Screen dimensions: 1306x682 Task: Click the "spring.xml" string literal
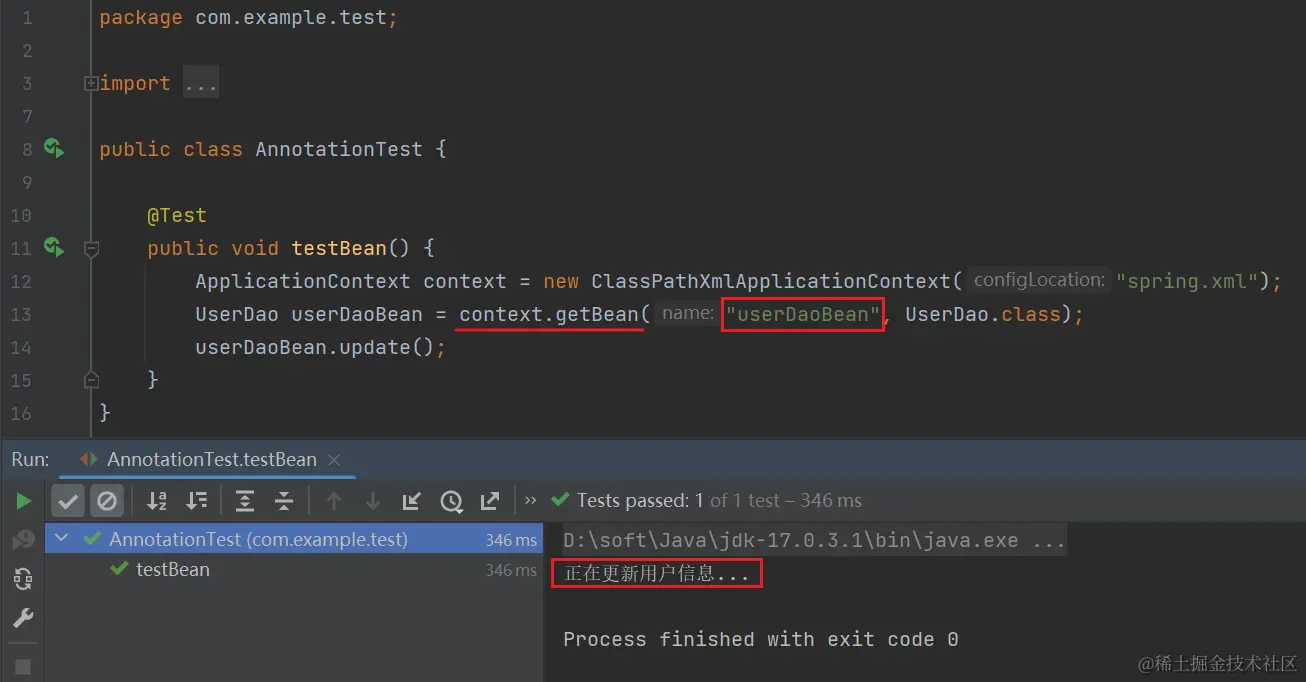click(1187, 281)
